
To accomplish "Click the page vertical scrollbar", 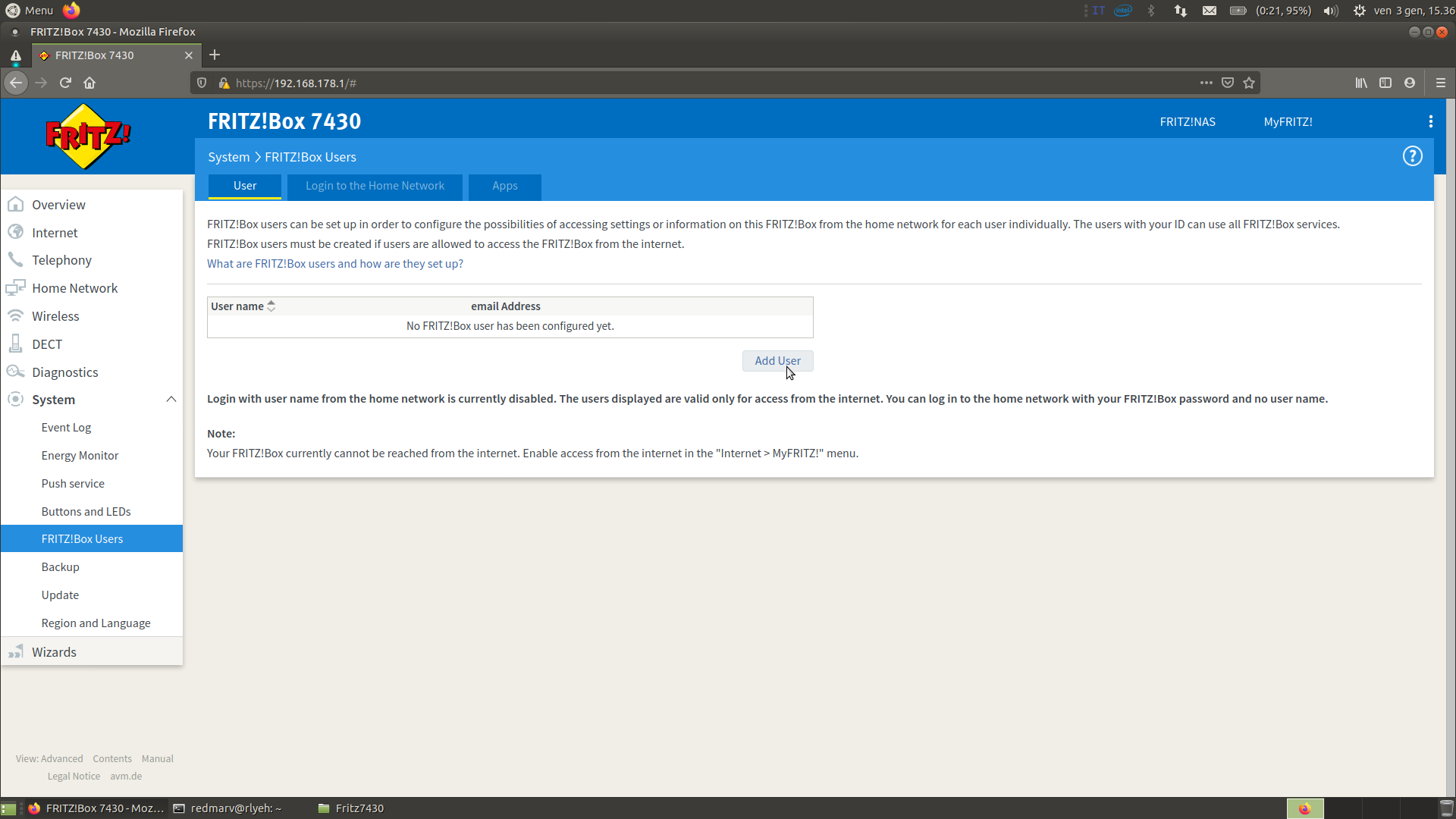I will click(1451, 447).
